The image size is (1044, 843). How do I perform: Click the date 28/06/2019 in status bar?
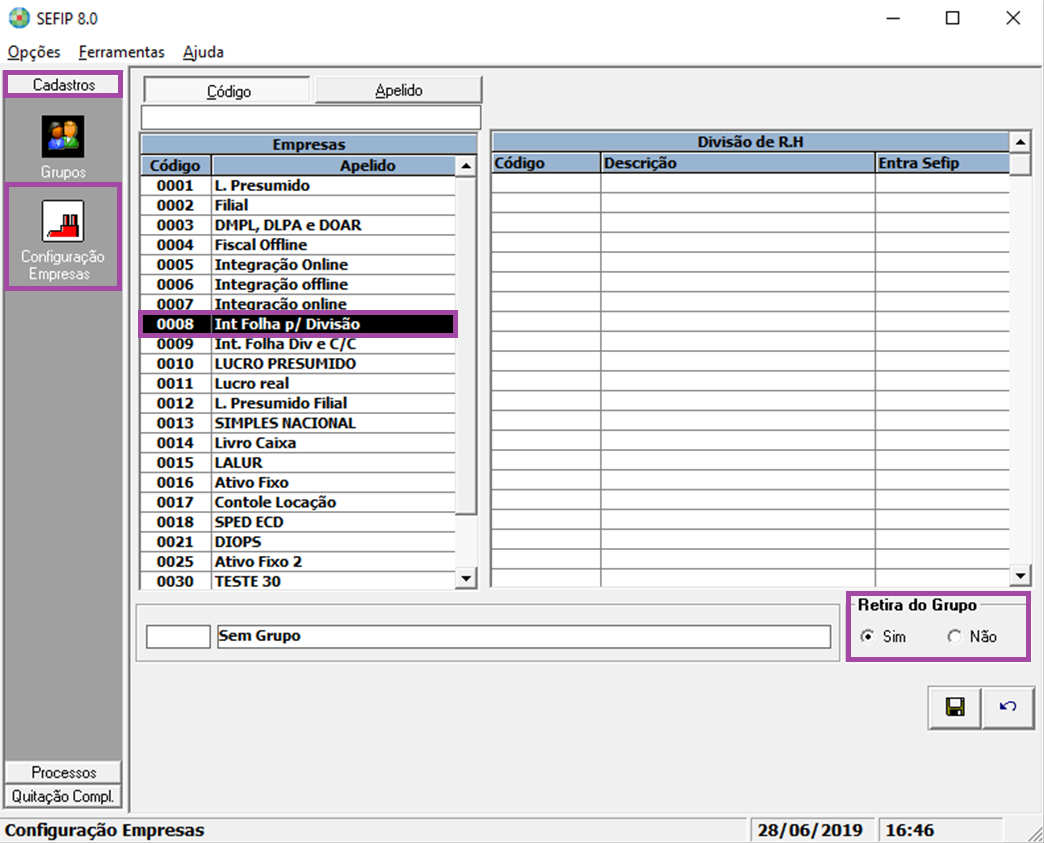pyautogui.click(x=810, y=830)
